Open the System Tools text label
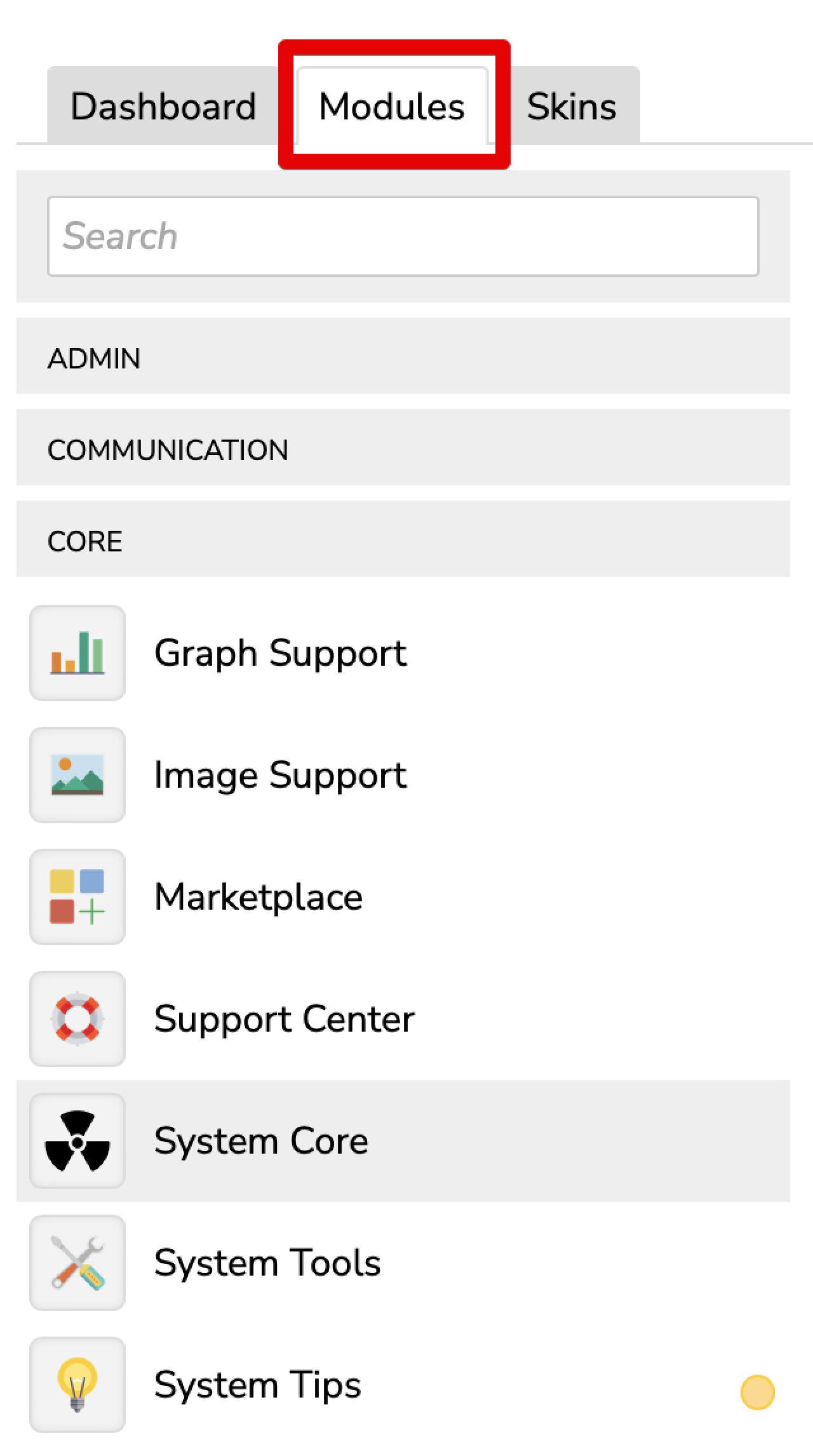This screenshot has height=1456, width=813. (x=267, y=1263)
